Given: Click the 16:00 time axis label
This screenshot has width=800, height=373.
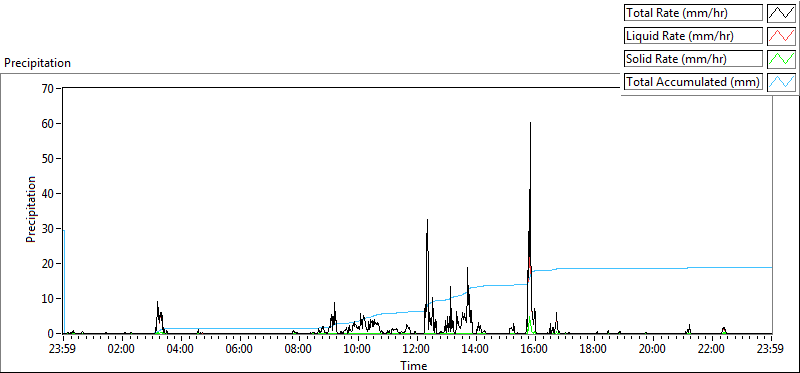Looking at the screenshot, I should click(x=535, y=350).
